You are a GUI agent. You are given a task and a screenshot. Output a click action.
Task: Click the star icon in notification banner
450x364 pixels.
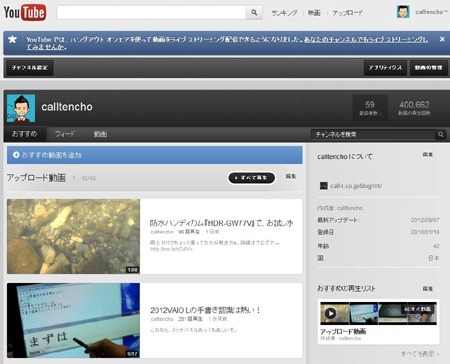click(x=12, y=39)
